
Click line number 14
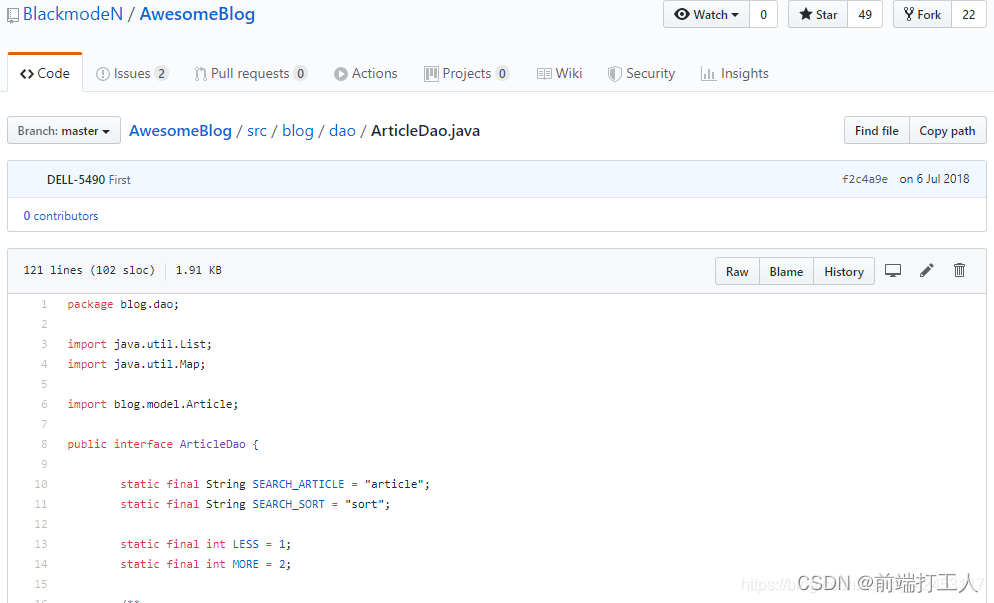[41, 564]
